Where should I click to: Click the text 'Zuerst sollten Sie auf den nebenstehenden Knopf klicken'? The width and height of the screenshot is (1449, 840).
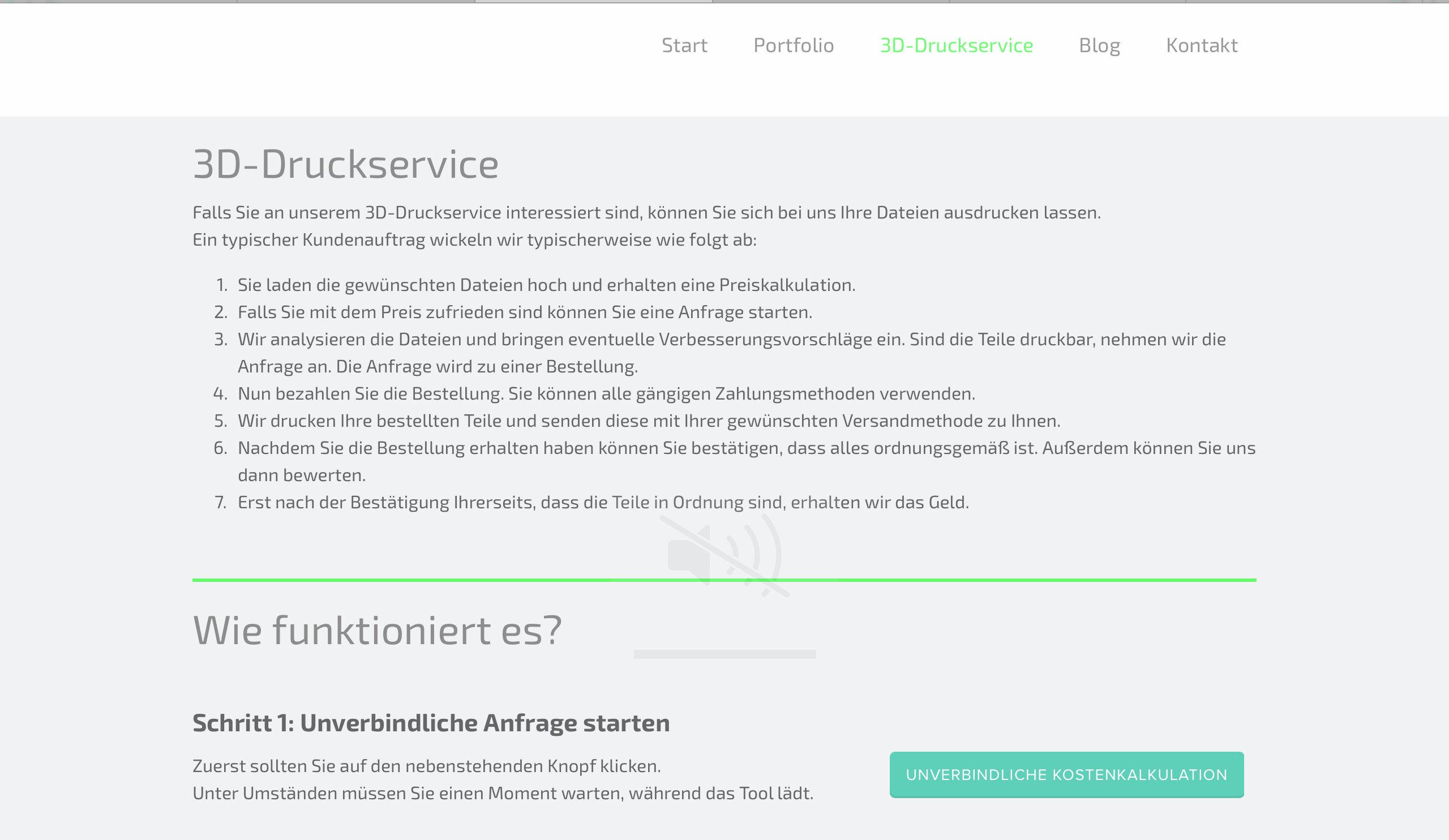[427, 766]
